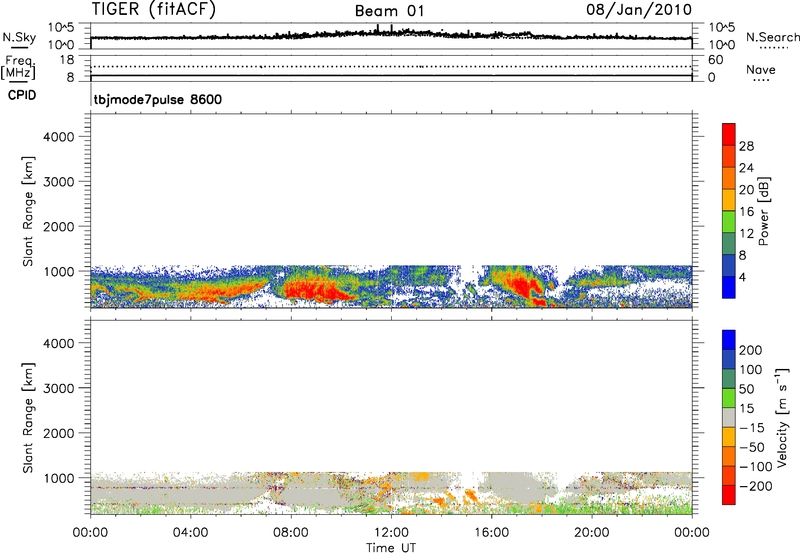Select Power colorbar segment between 24 and 28

(729, 156)
